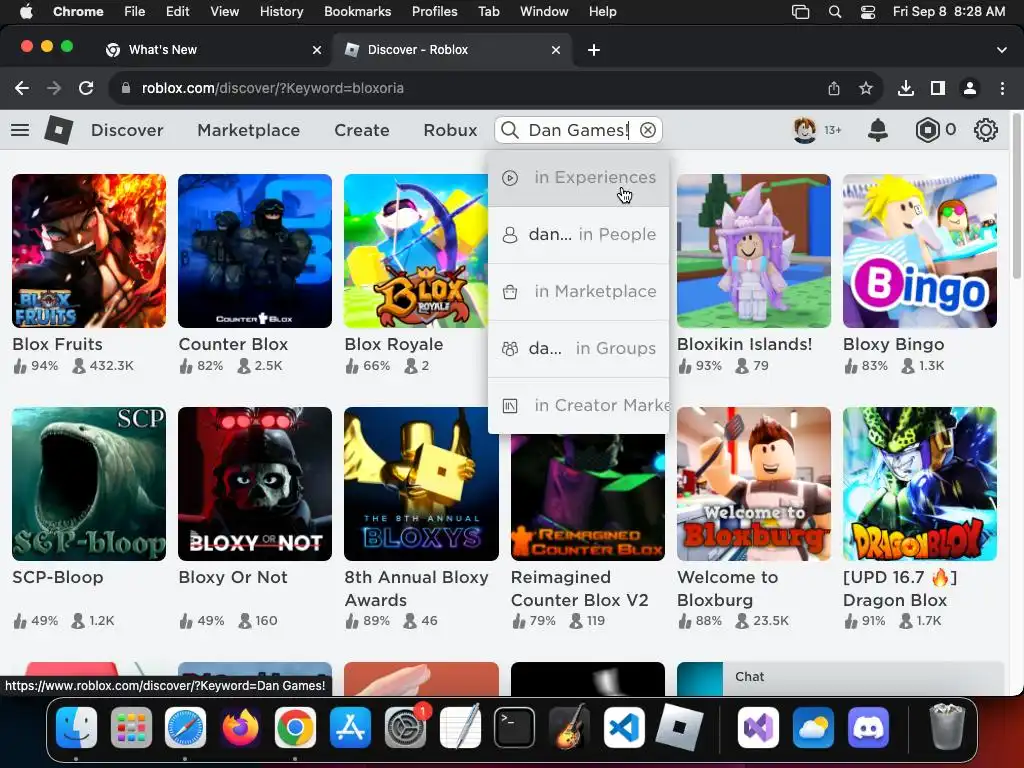This screenshot has width=1024, height=768.
Task: Open Roblox Studio from the dock
Action: 679,728
